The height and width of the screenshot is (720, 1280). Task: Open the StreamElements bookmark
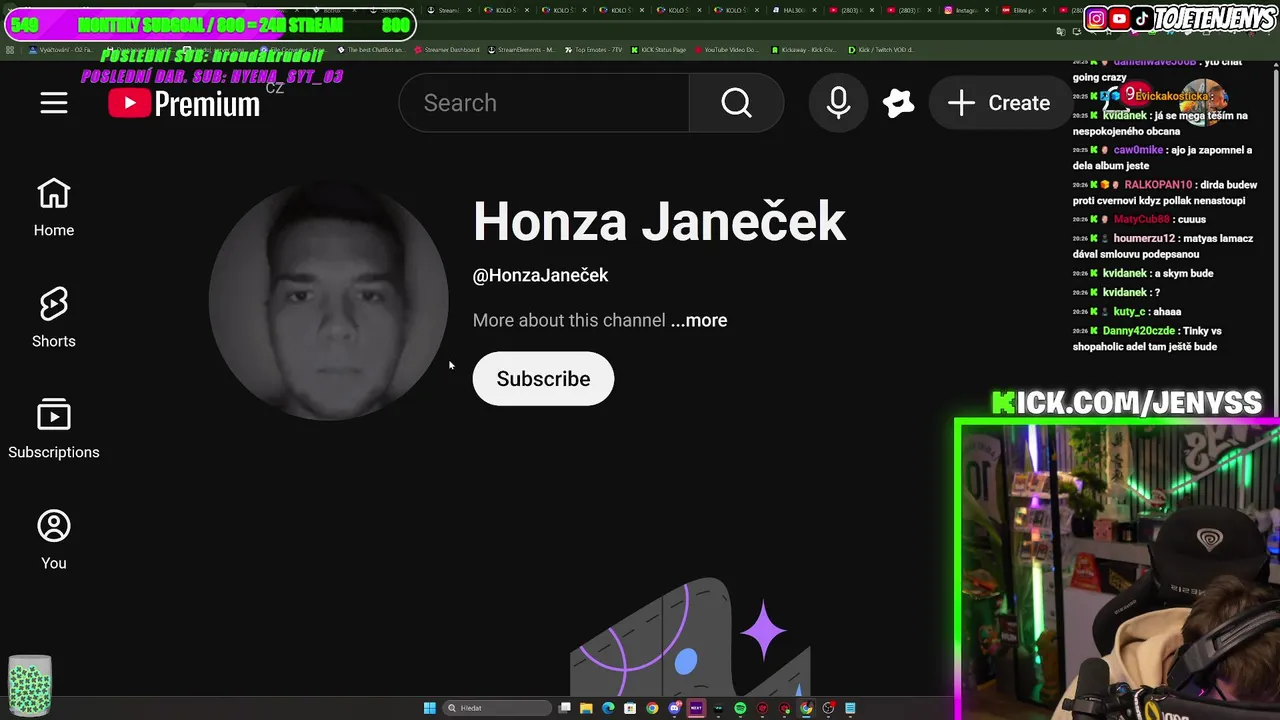[521, 49]
